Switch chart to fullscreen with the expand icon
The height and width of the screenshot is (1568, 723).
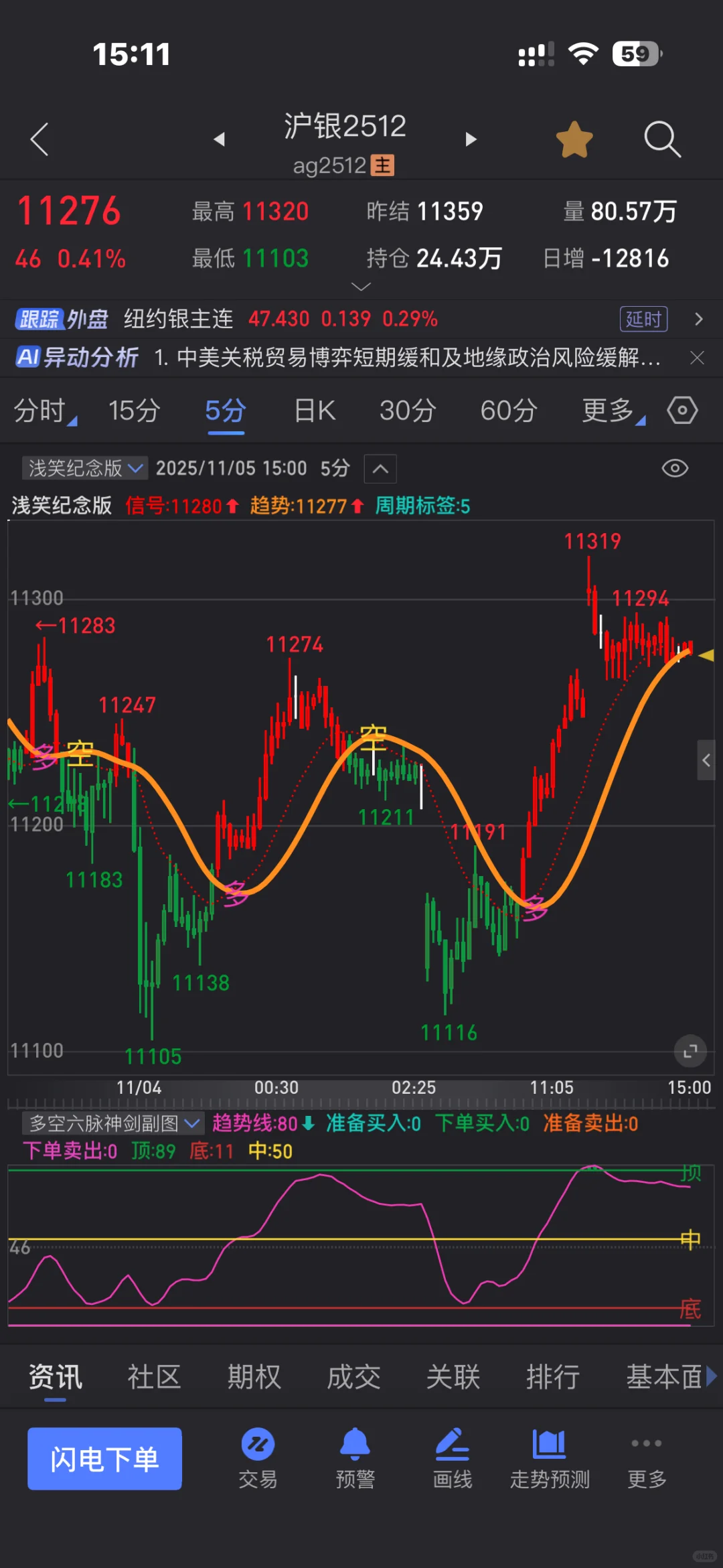[690, 1052]
